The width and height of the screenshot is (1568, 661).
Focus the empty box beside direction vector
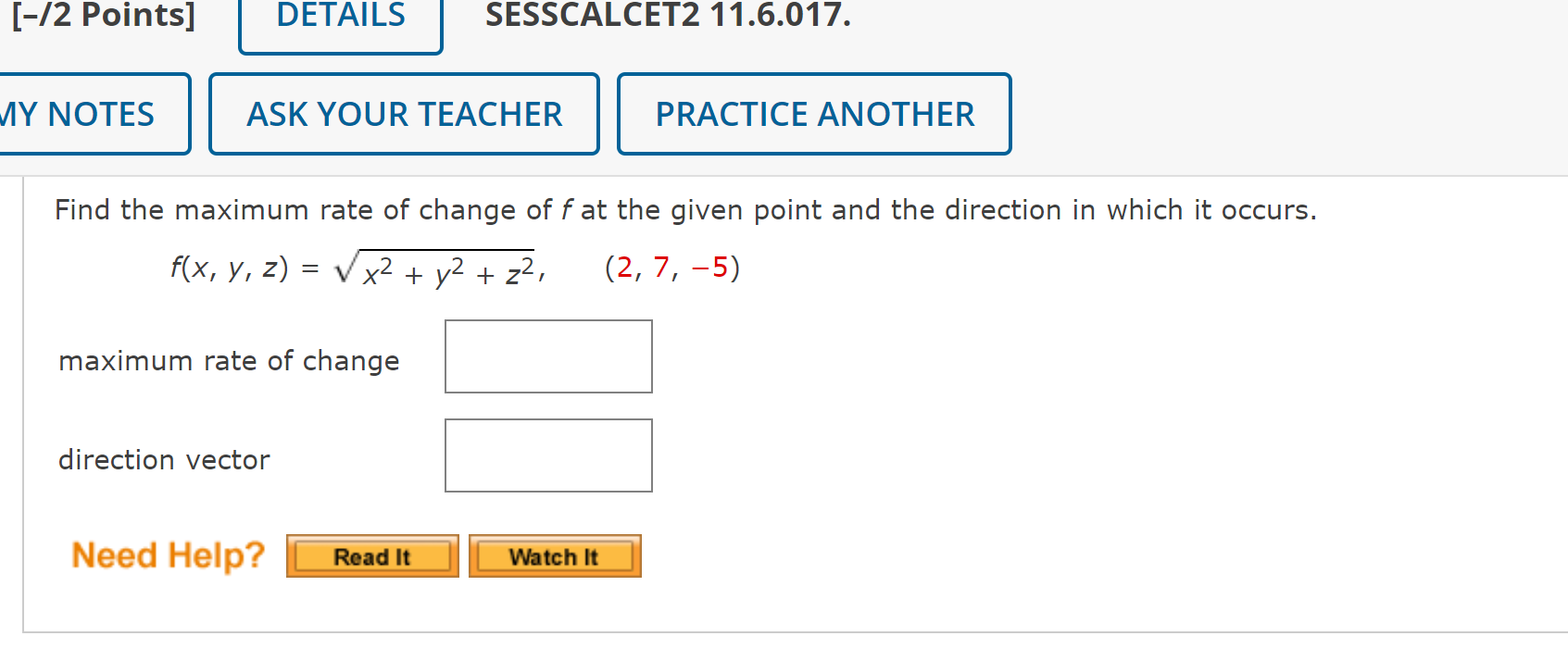tap(548, 455)
